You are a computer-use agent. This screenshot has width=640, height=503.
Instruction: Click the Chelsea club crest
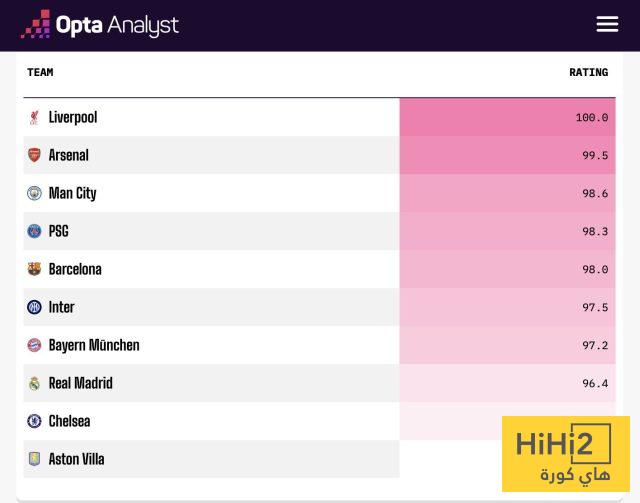(x=34, y=422)
